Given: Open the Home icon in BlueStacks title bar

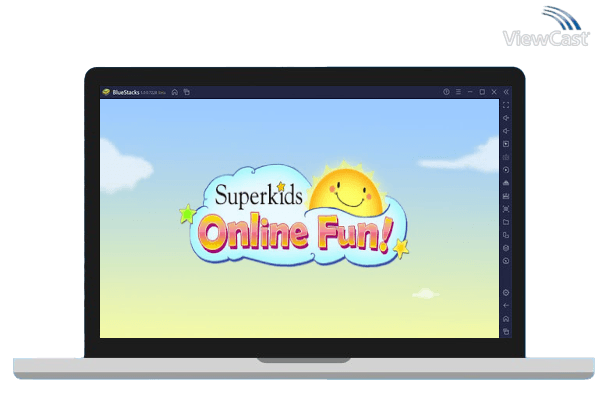Looking at the screenshot, I should 175,92.
